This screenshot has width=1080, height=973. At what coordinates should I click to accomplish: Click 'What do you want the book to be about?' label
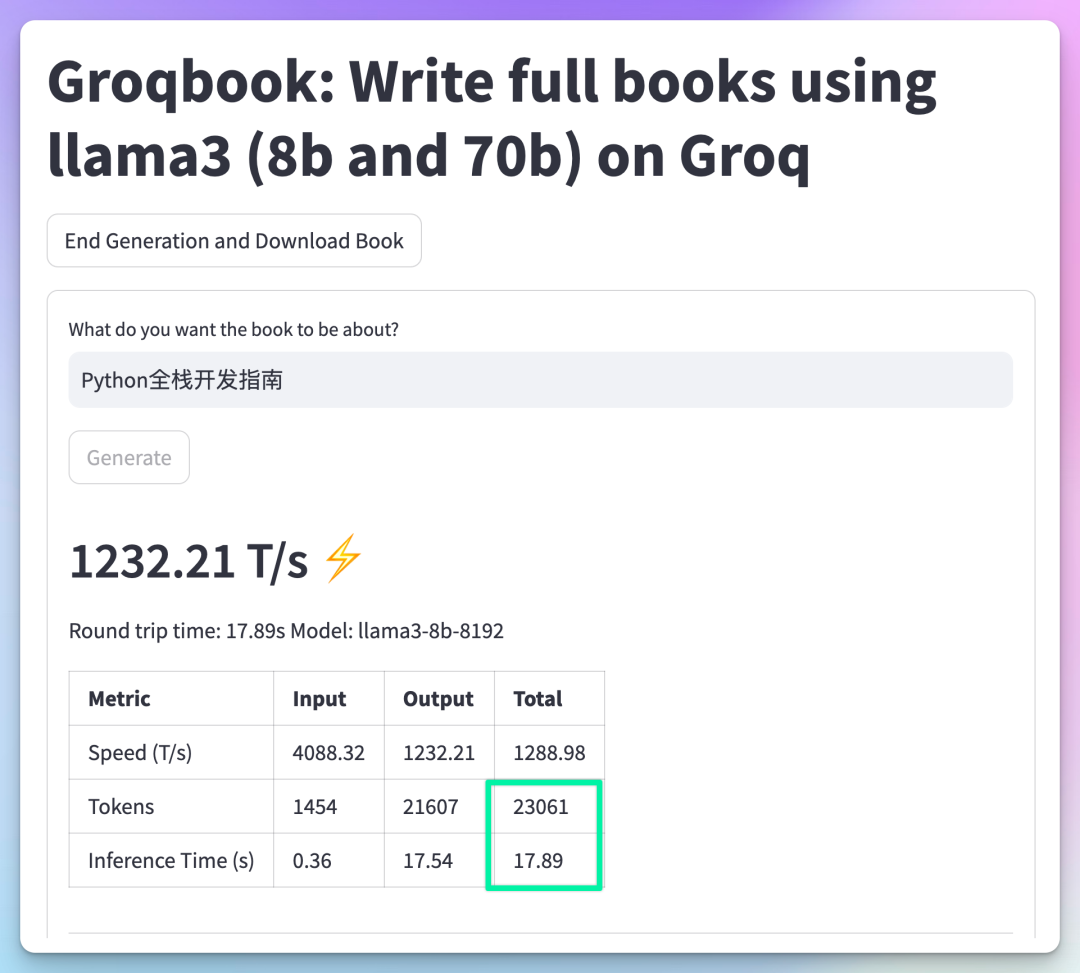[x=233, y=329]
